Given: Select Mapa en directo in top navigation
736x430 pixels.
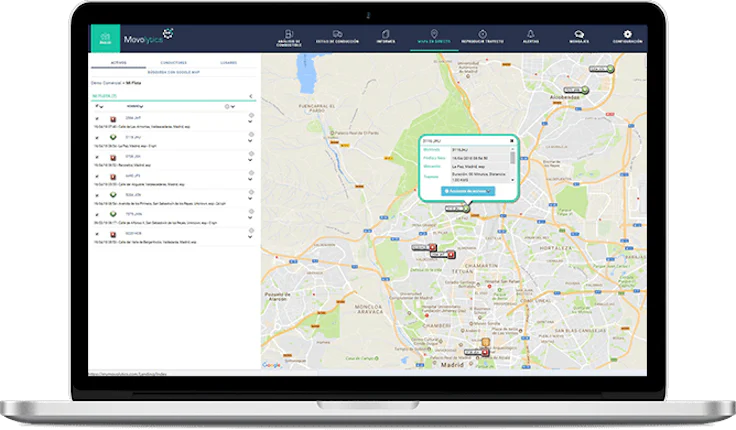Looking at the screenshot, I should (x=434, y=37).
